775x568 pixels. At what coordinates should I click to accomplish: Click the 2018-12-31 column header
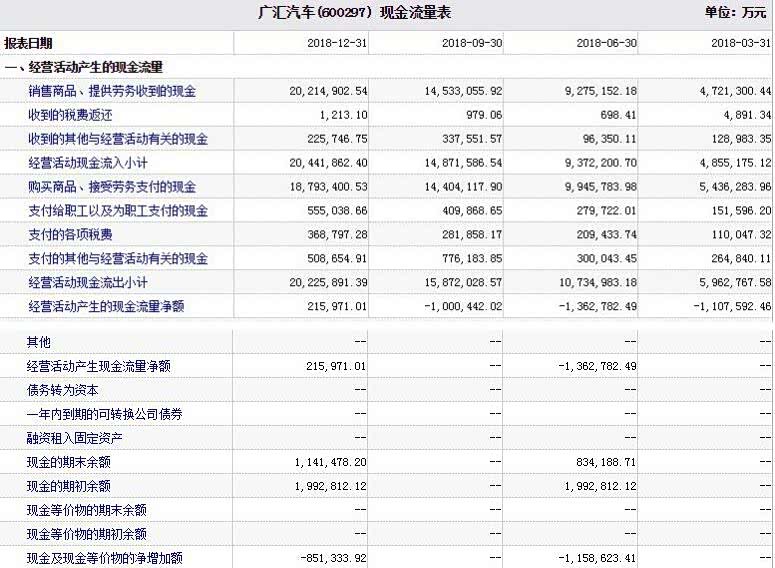(x=337, y=44)
